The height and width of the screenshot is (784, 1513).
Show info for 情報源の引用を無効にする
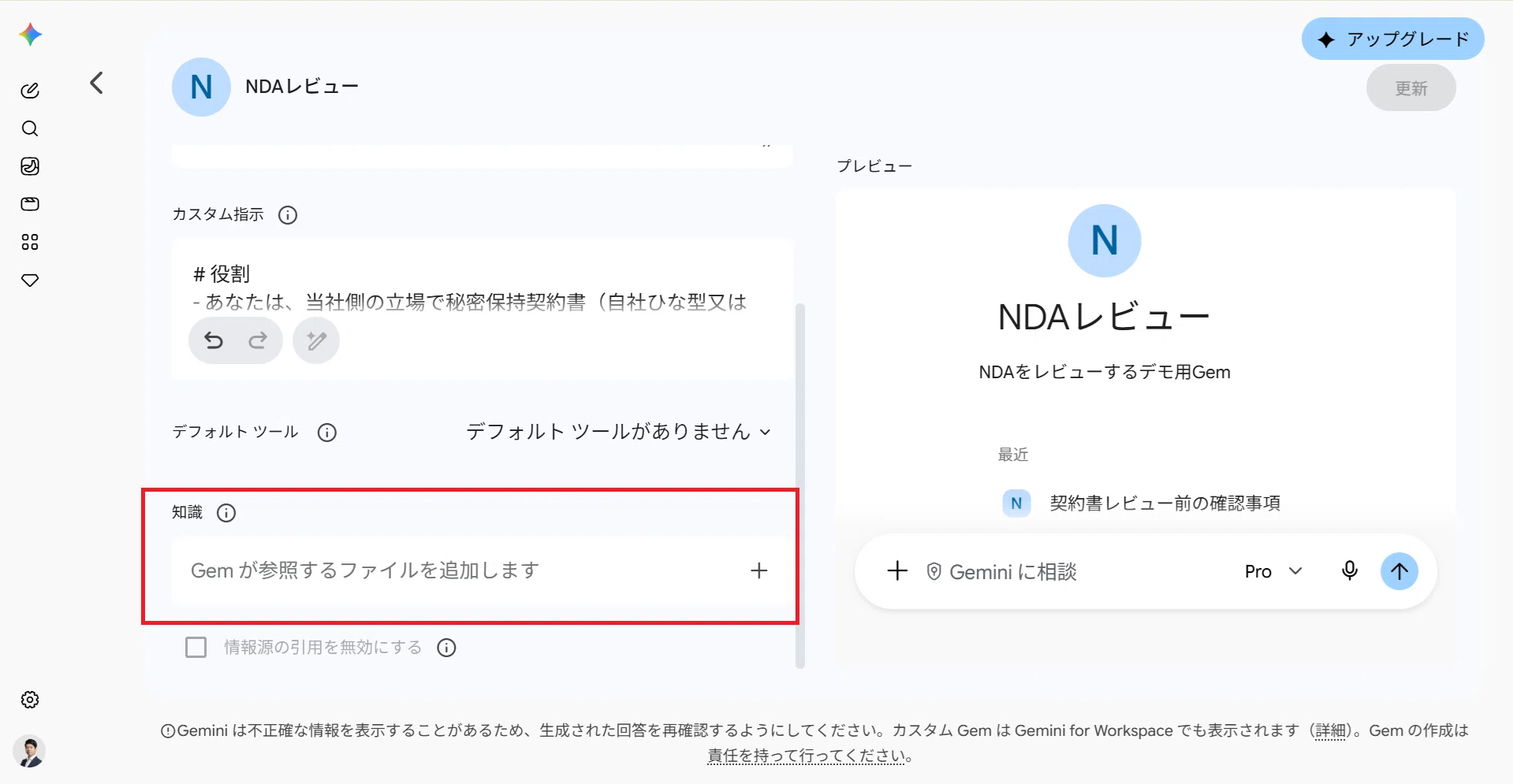pyautogui.click(x=447, y=648)
